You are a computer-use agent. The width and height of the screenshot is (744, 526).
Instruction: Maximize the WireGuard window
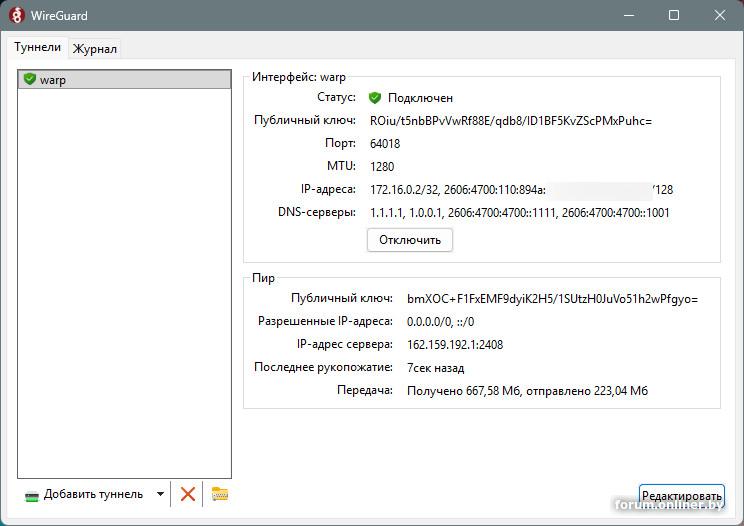click(674, 15)
